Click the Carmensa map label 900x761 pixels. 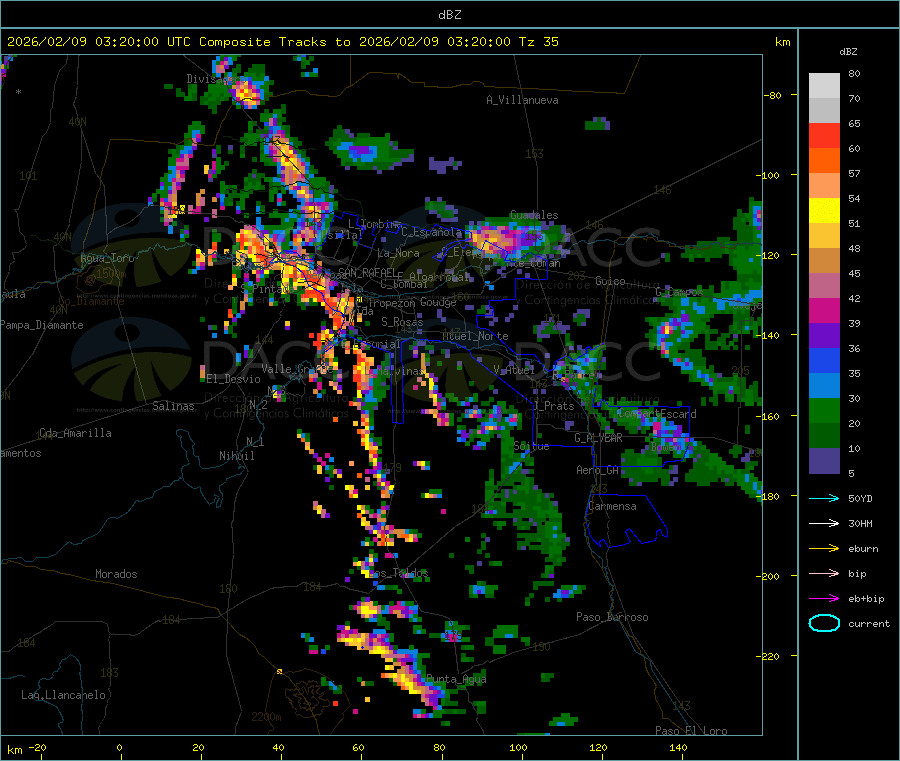pos(612,506)
